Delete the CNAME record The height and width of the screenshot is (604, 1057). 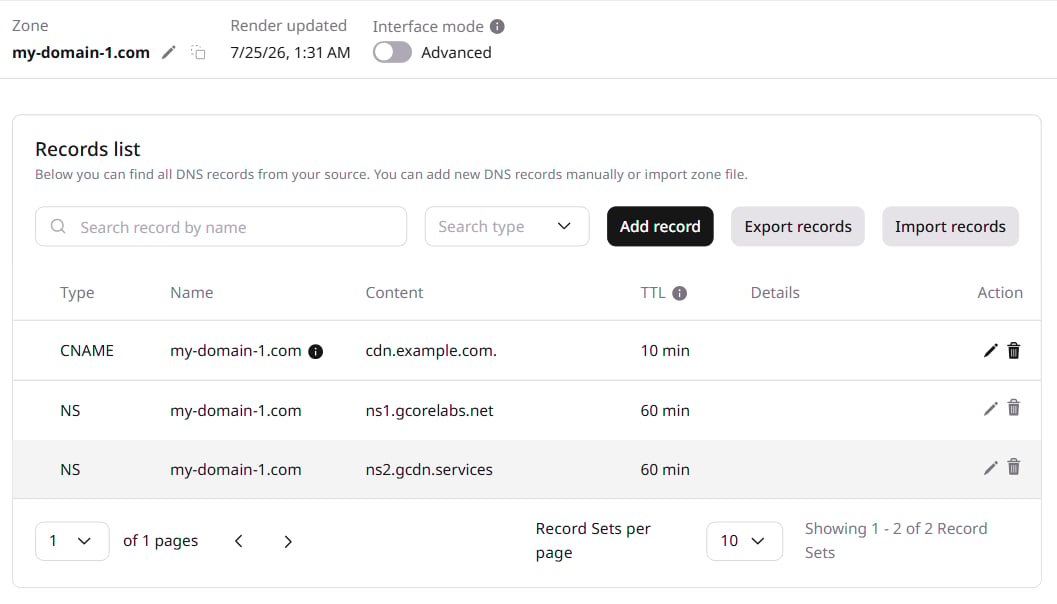tap(1014, 351)
